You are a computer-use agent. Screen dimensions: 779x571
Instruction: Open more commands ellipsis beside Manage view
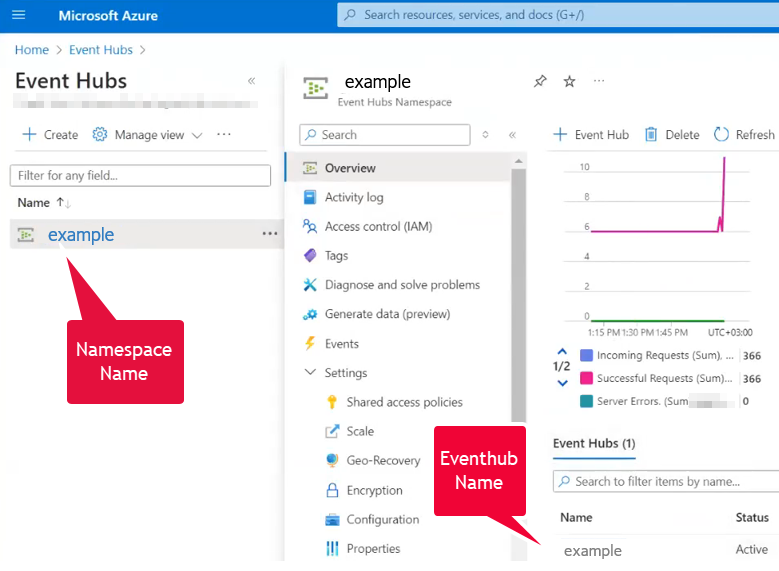[224, 134]
